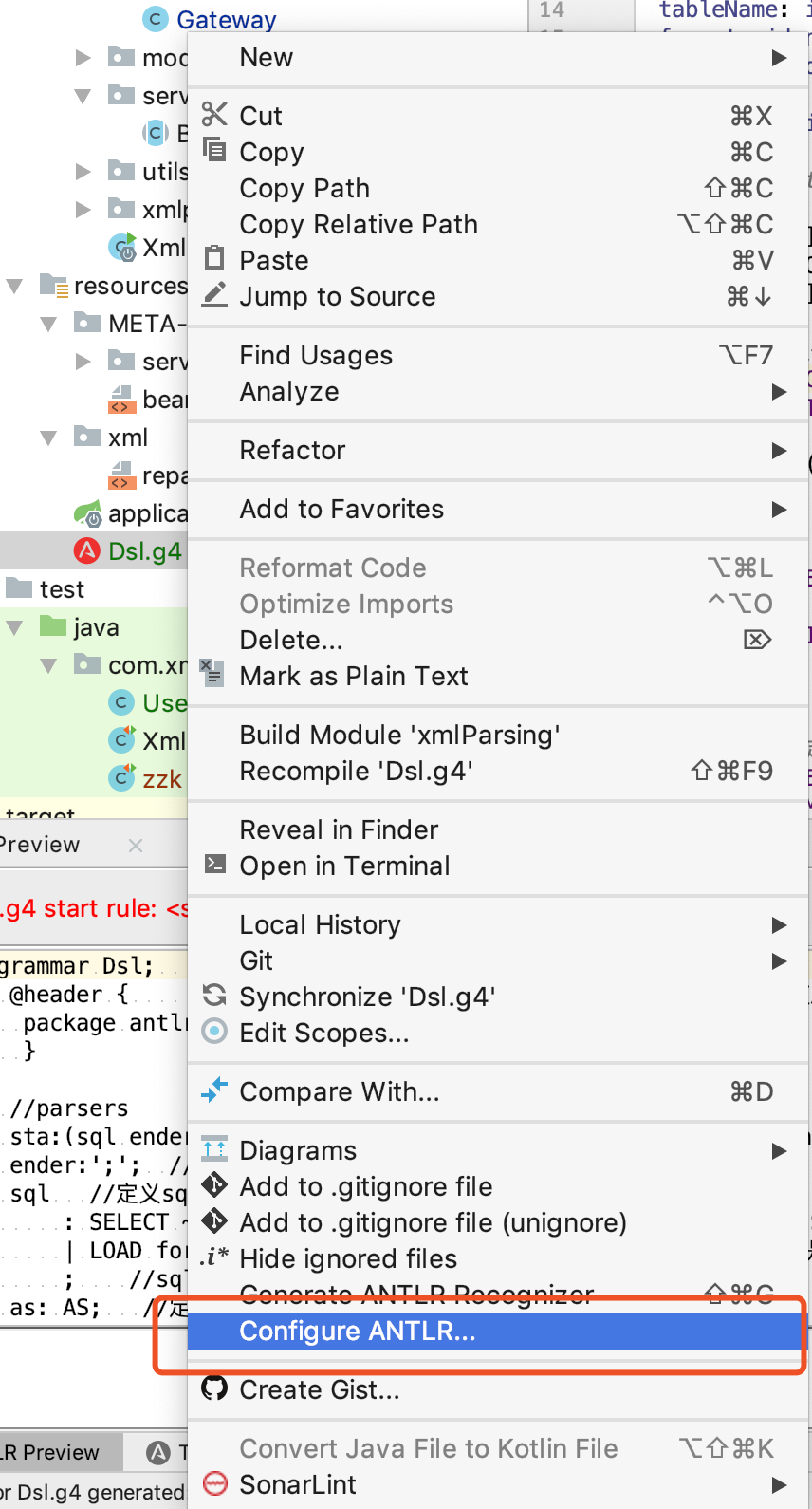Expand the utils folder
812x1509 pixels.
83,172
